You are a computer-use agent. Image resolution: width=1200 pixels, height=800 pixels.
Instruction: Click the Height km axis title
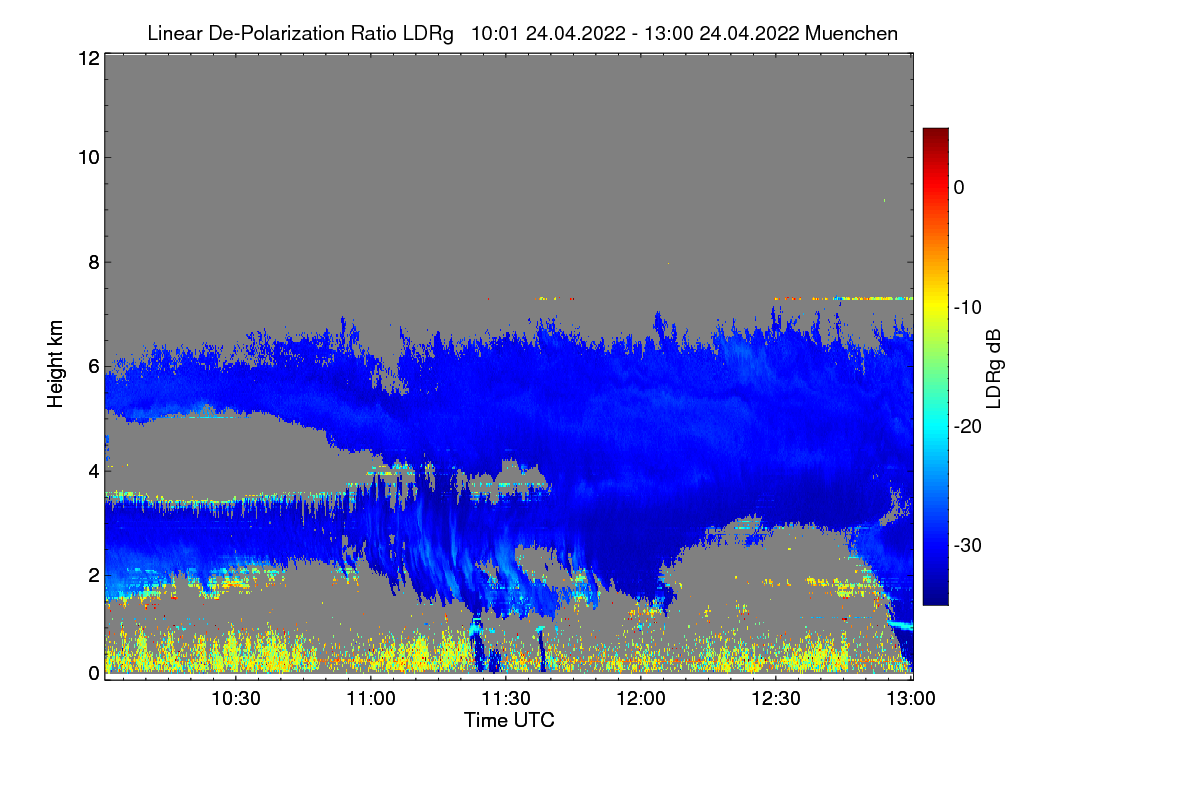tap(54, 366)
